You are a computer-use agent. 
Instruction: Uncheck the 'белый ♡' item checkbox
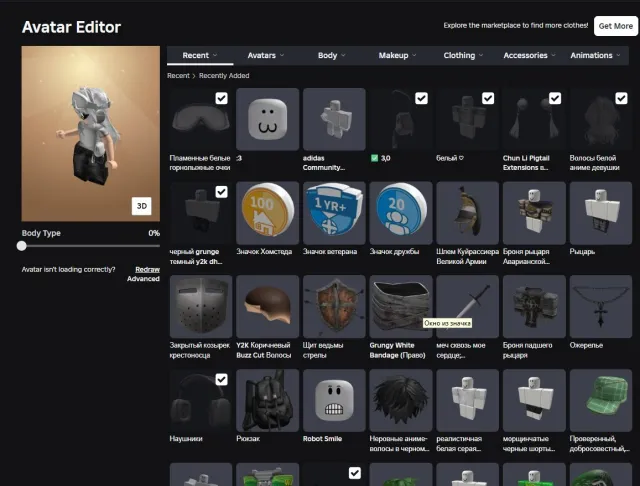coord(488,98)
